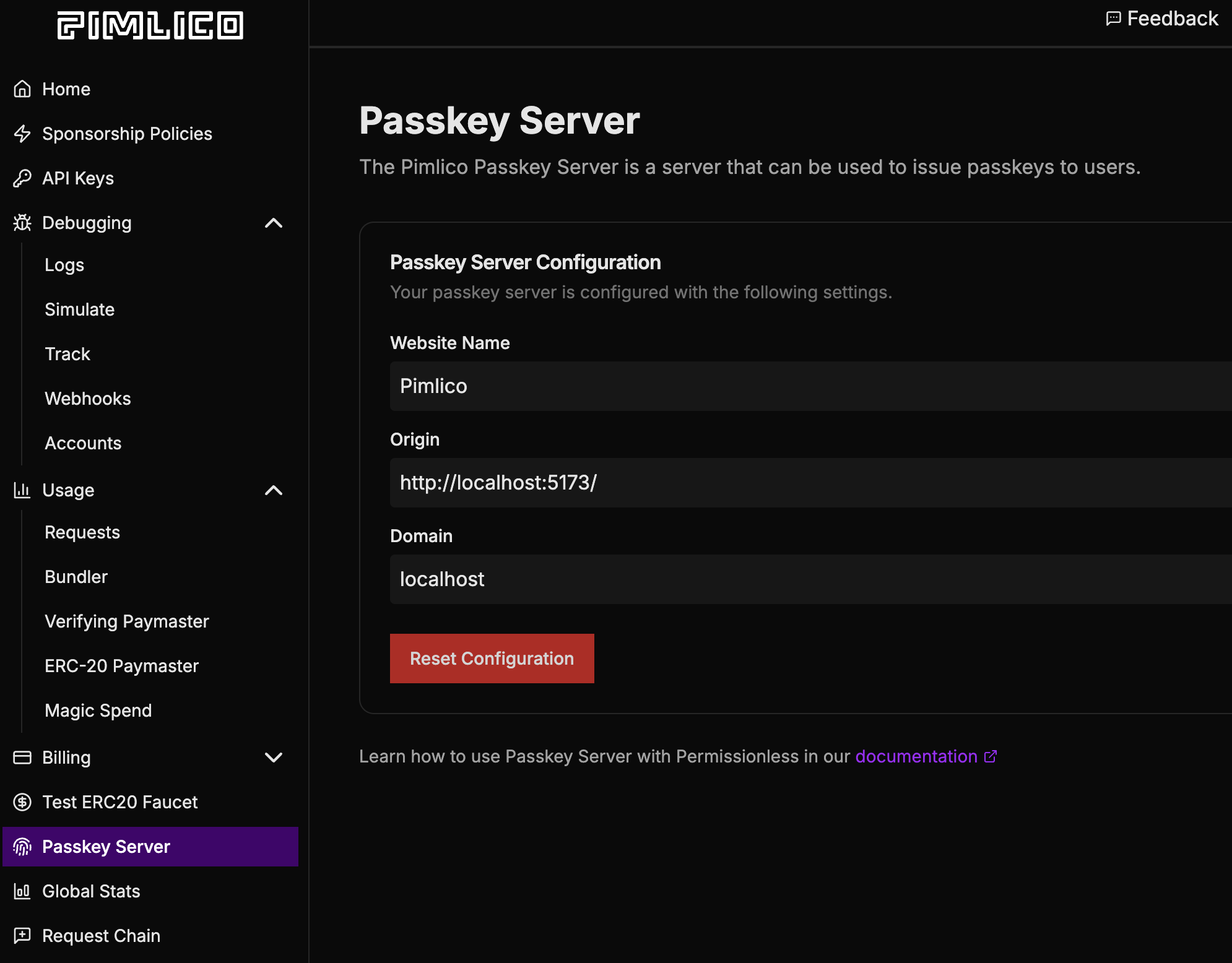Click the lightning bolt Sponsorship Policies icon

tap(22, 134)
